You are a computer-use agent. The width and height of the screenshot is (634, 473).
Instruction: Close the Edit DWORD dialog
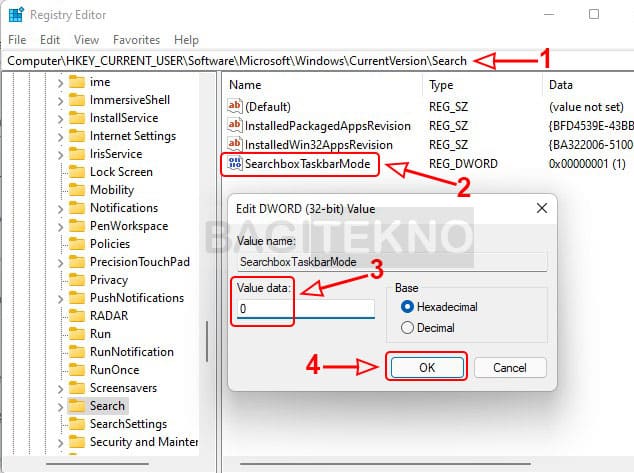pyautogui.click(x=542, y=208)
